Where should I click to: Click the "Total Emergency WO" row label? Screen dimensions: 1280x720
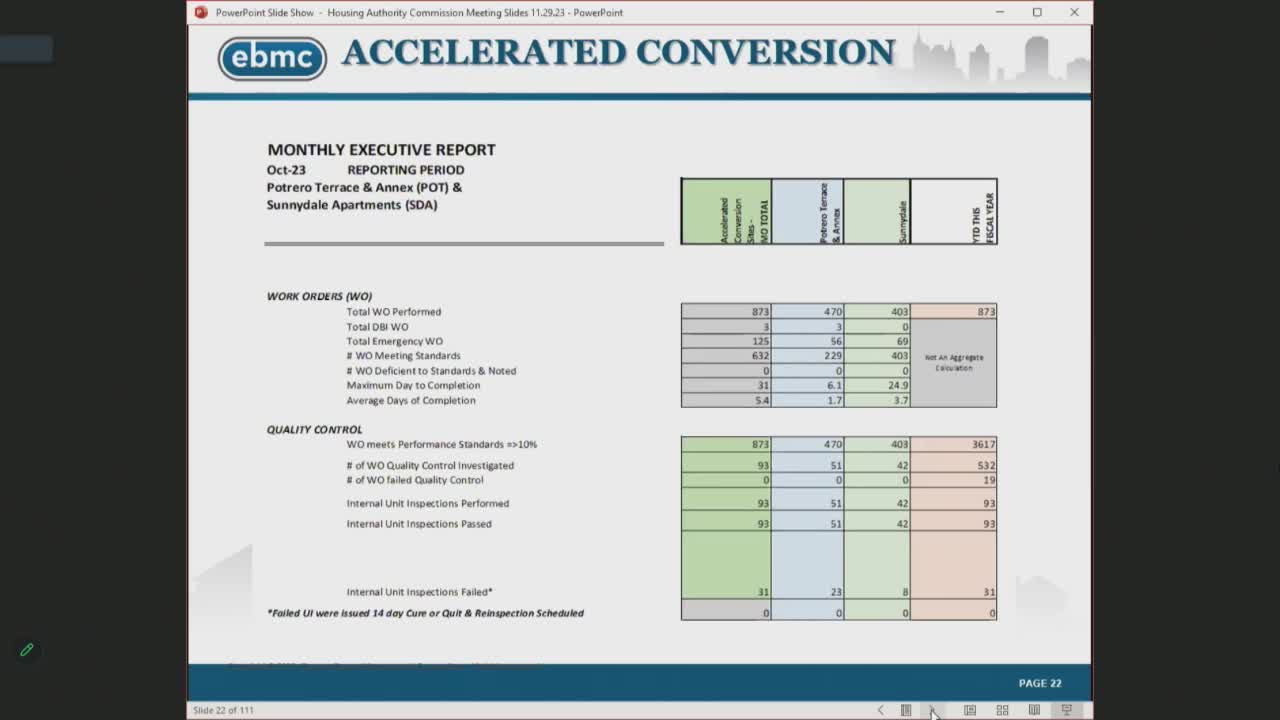click(x=395, y=341)
